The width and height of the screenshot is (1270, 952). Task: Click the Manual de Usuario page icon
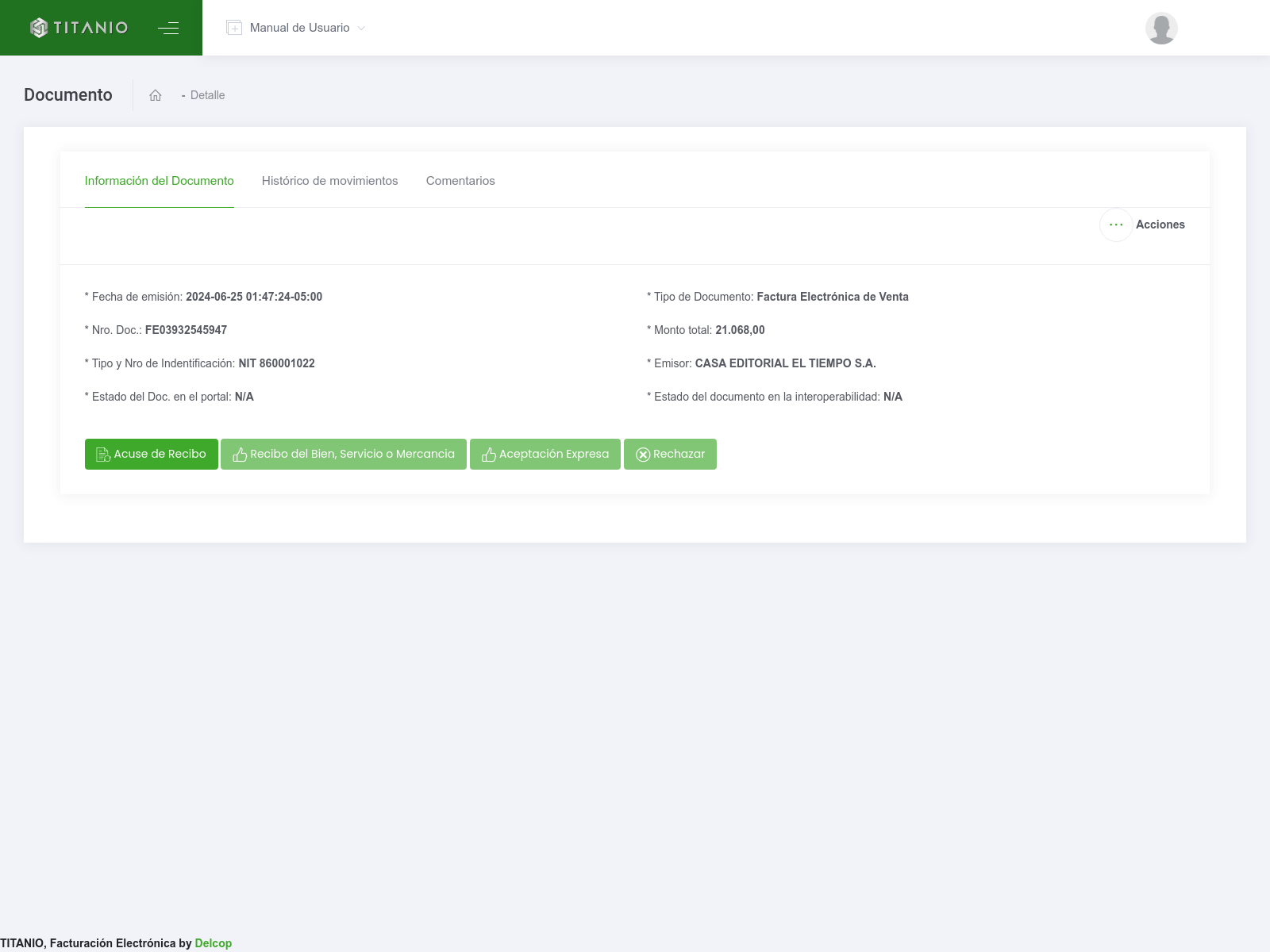(234, 28)
